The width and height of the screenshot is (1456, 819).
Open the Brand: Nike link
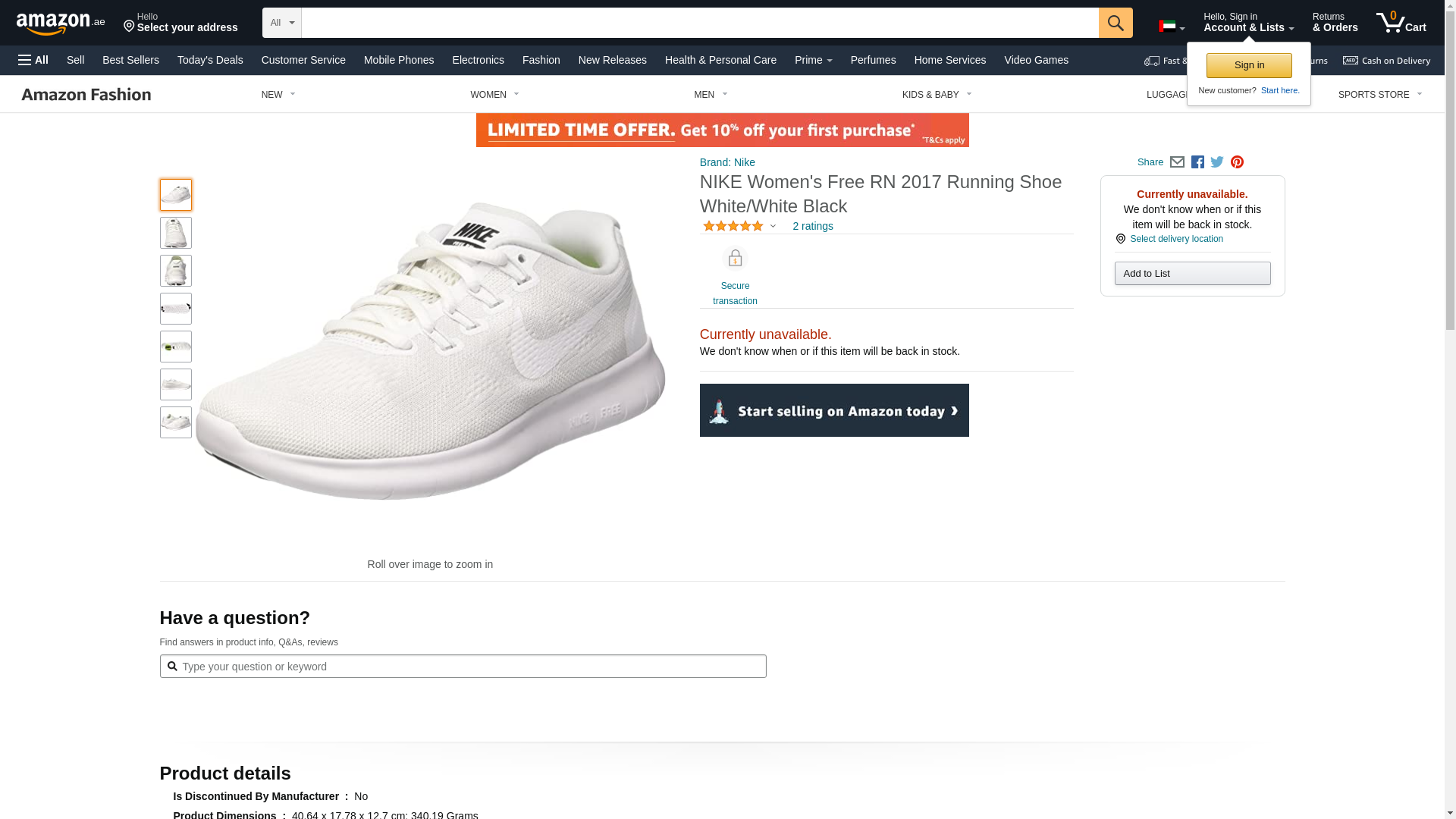click(727, 162)
